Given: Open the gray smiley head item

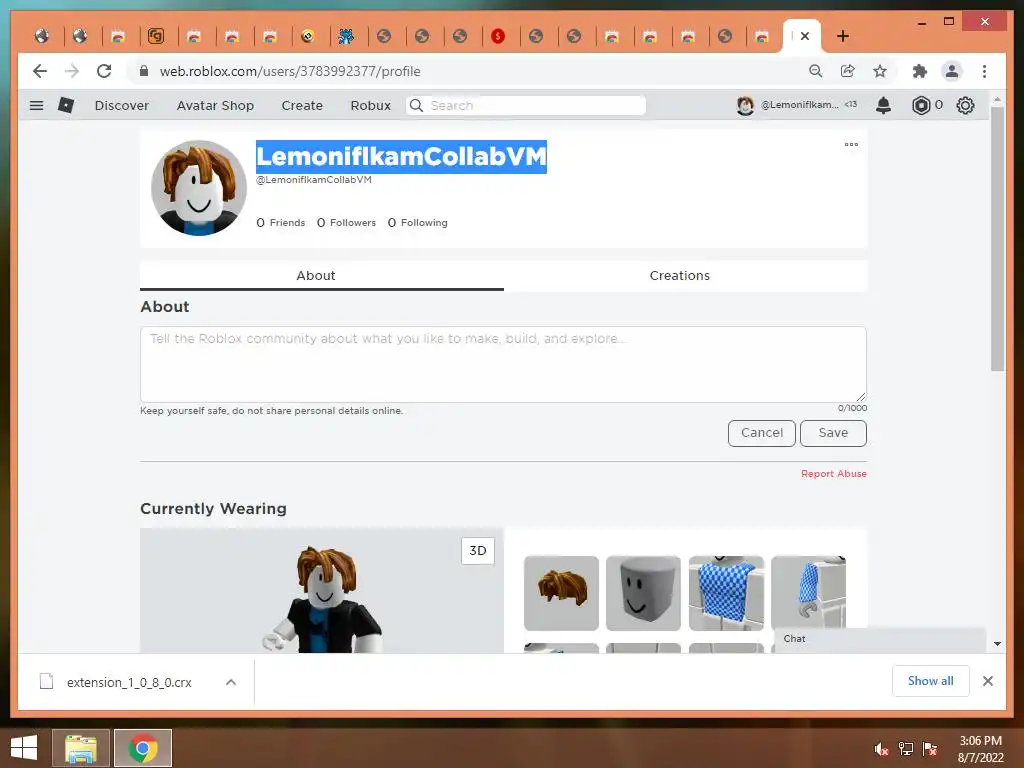Looking at the screenshot, I should pyautogui.click(x=643, y=593).
